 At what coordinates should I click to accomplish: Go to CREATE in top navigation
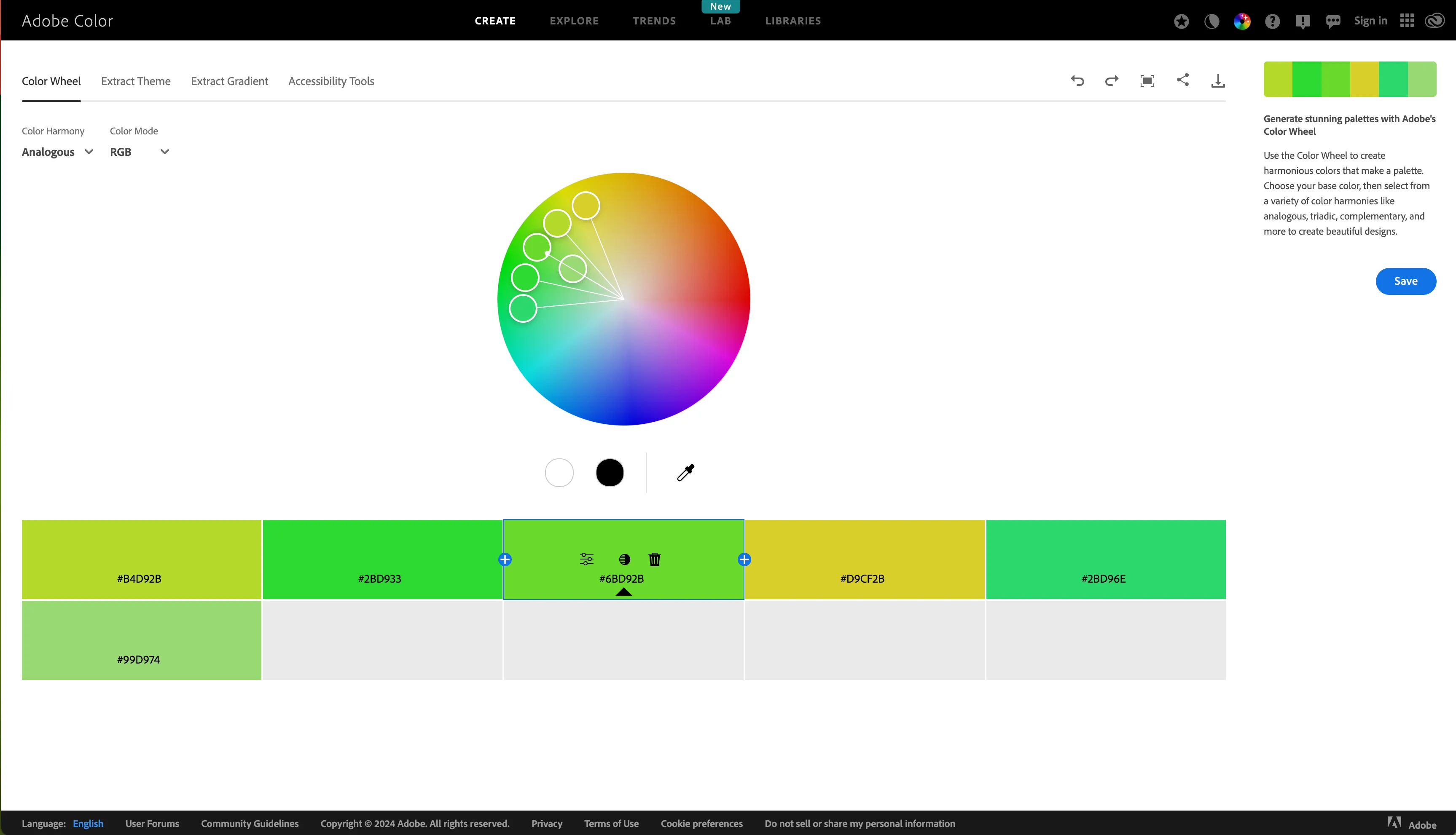(495, 21)
